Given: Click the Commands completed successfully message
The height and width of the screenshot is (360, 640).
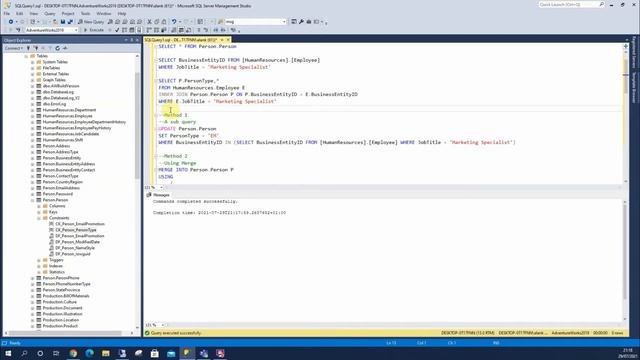Looking at the screenshot, I should (x=195, y=202).
